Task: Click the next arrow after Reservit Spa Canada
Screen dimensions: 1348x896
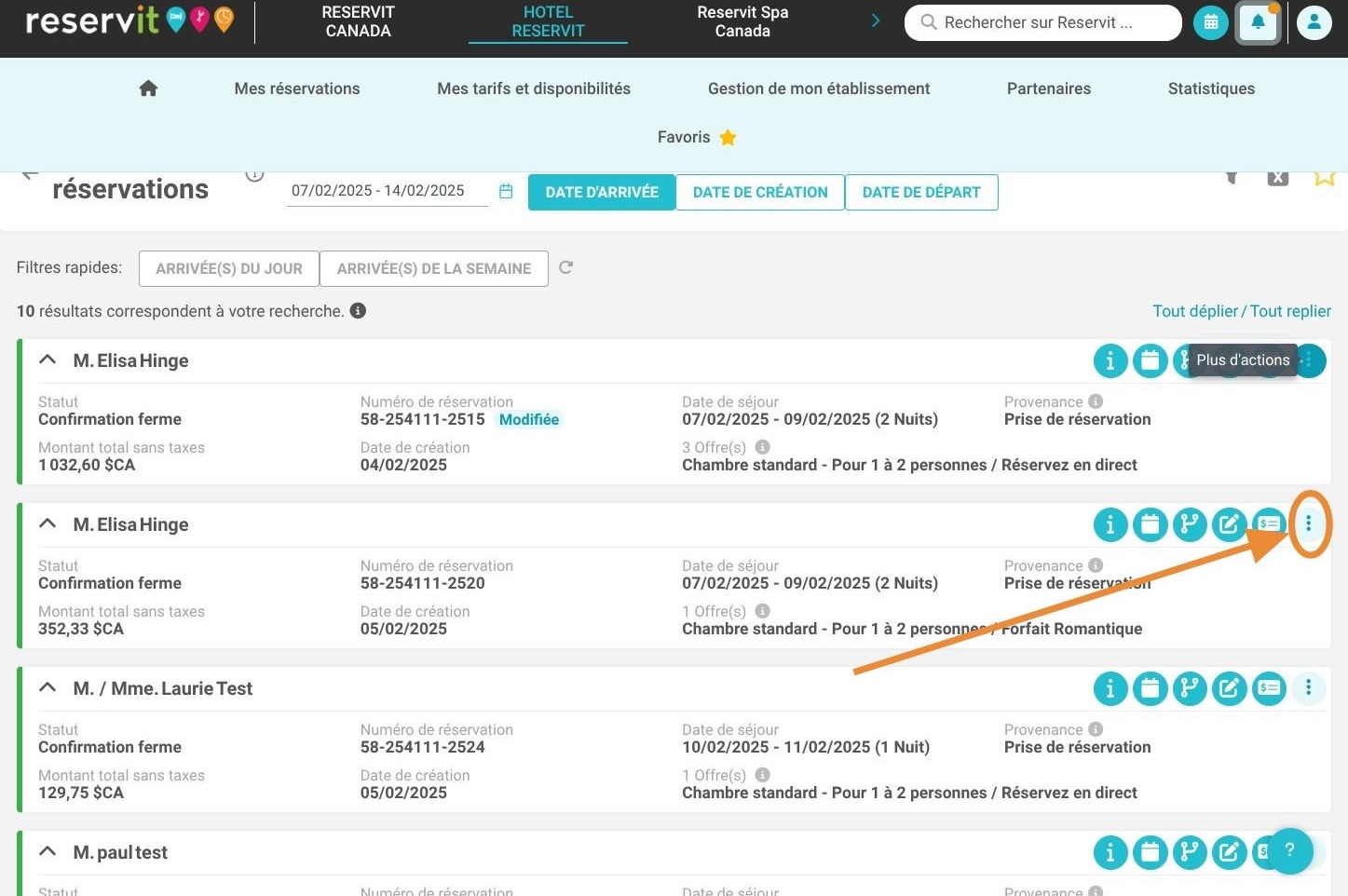Action: click(x=875, y=20)
